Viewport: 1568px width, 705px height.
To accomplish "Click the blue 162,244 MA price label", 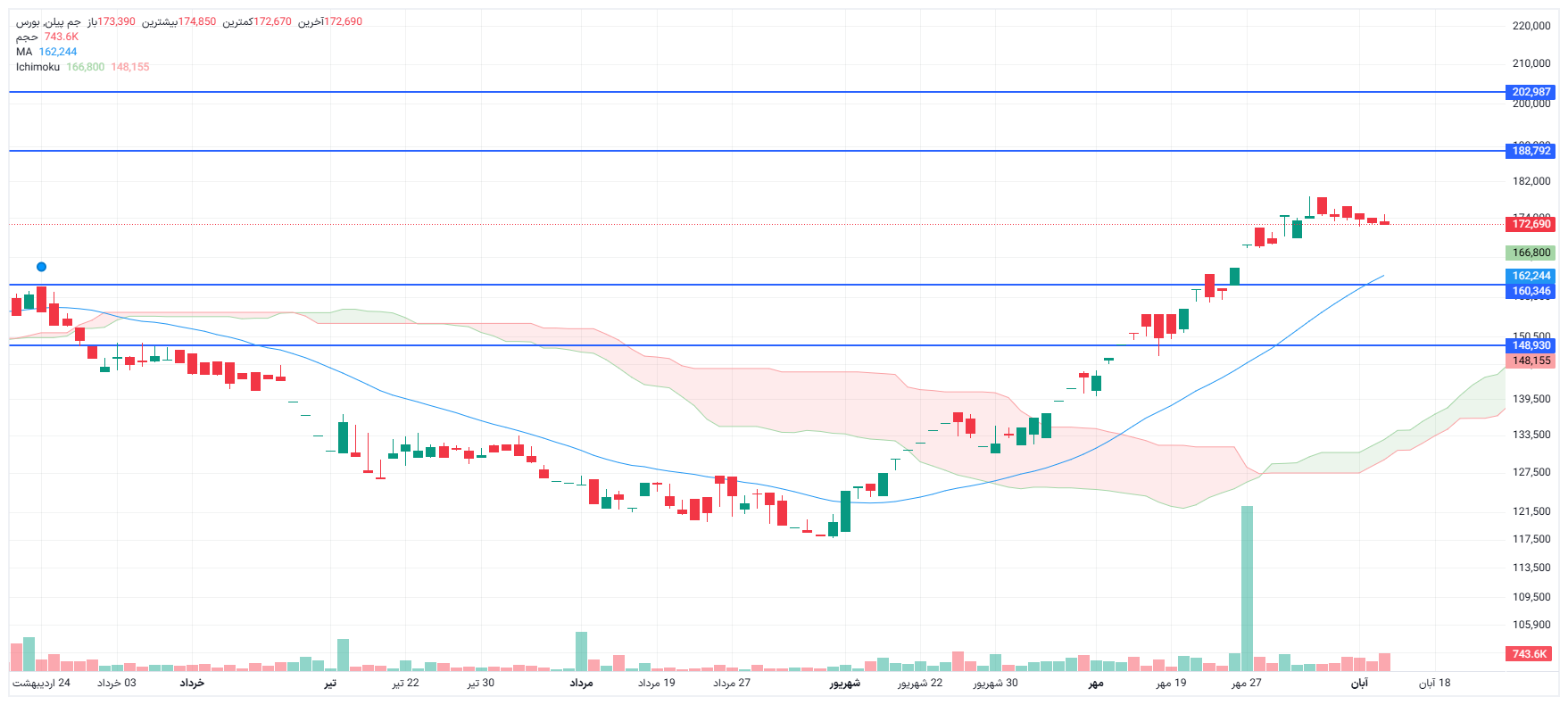I will coord(1531,276).
